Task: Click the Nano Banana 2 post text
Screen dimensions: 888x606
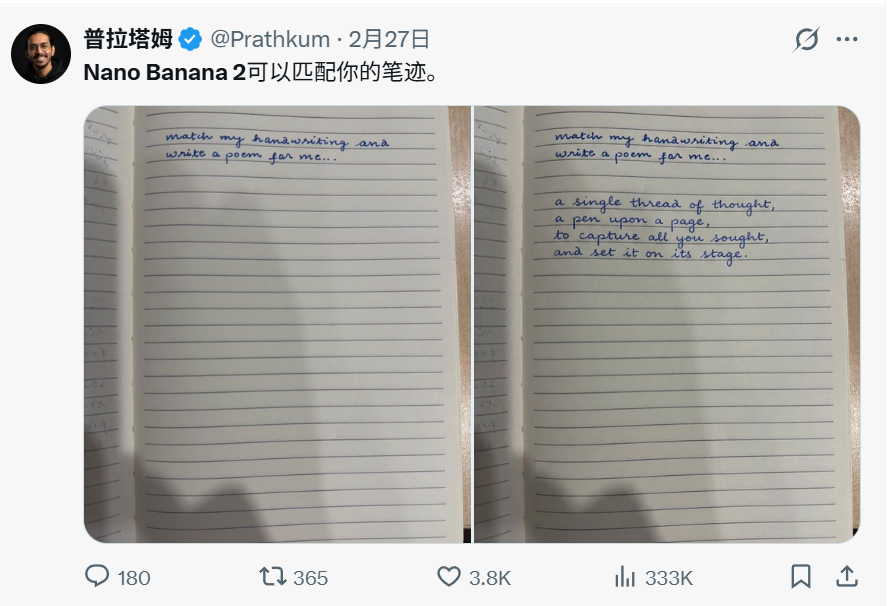Action: tap(260, 73)
